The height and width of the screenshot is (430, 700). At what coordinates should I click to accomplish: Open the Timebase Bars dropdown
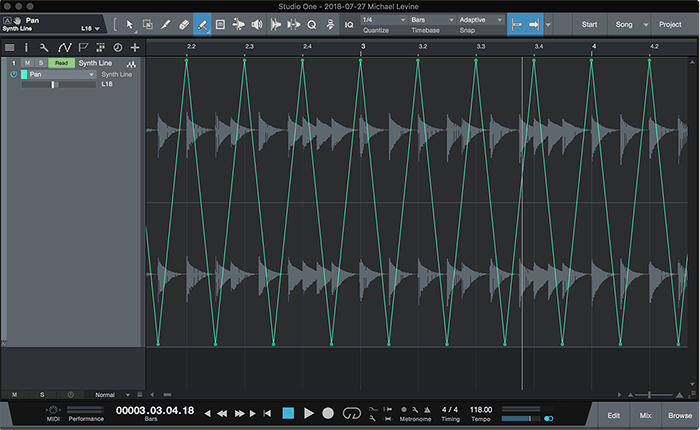click(x=432, y=20)
